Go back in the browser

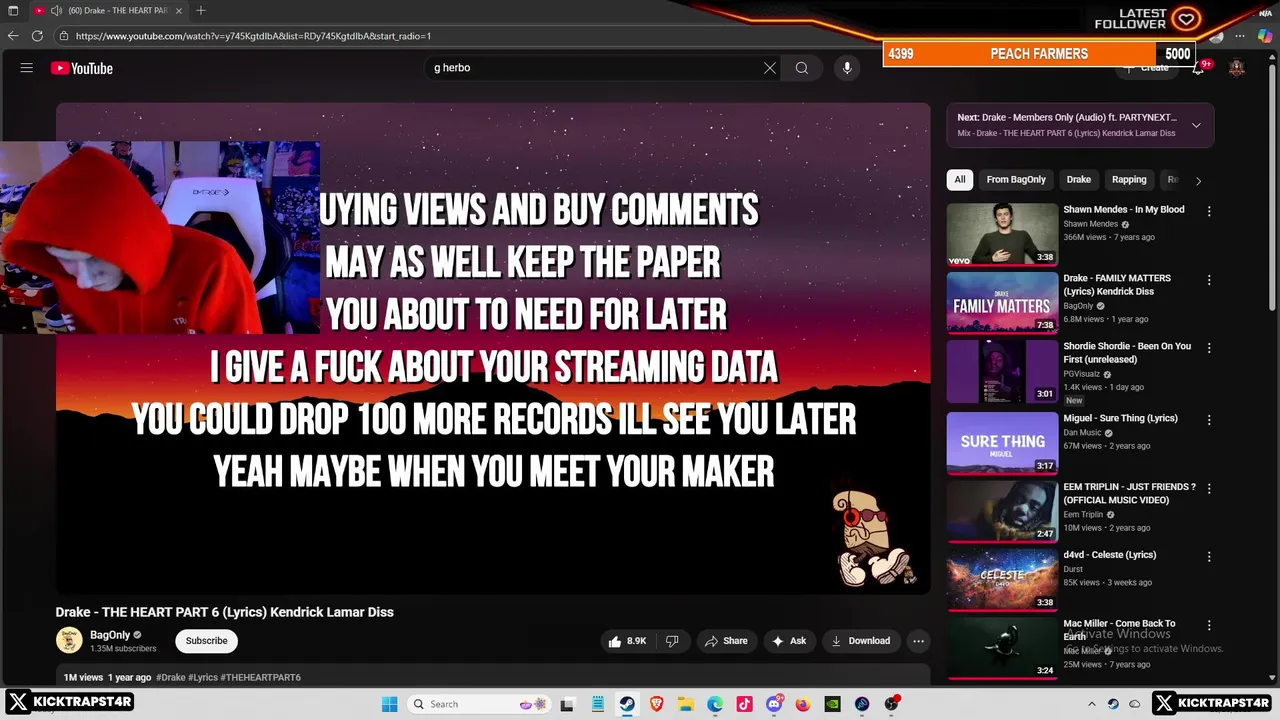point(13,36)
